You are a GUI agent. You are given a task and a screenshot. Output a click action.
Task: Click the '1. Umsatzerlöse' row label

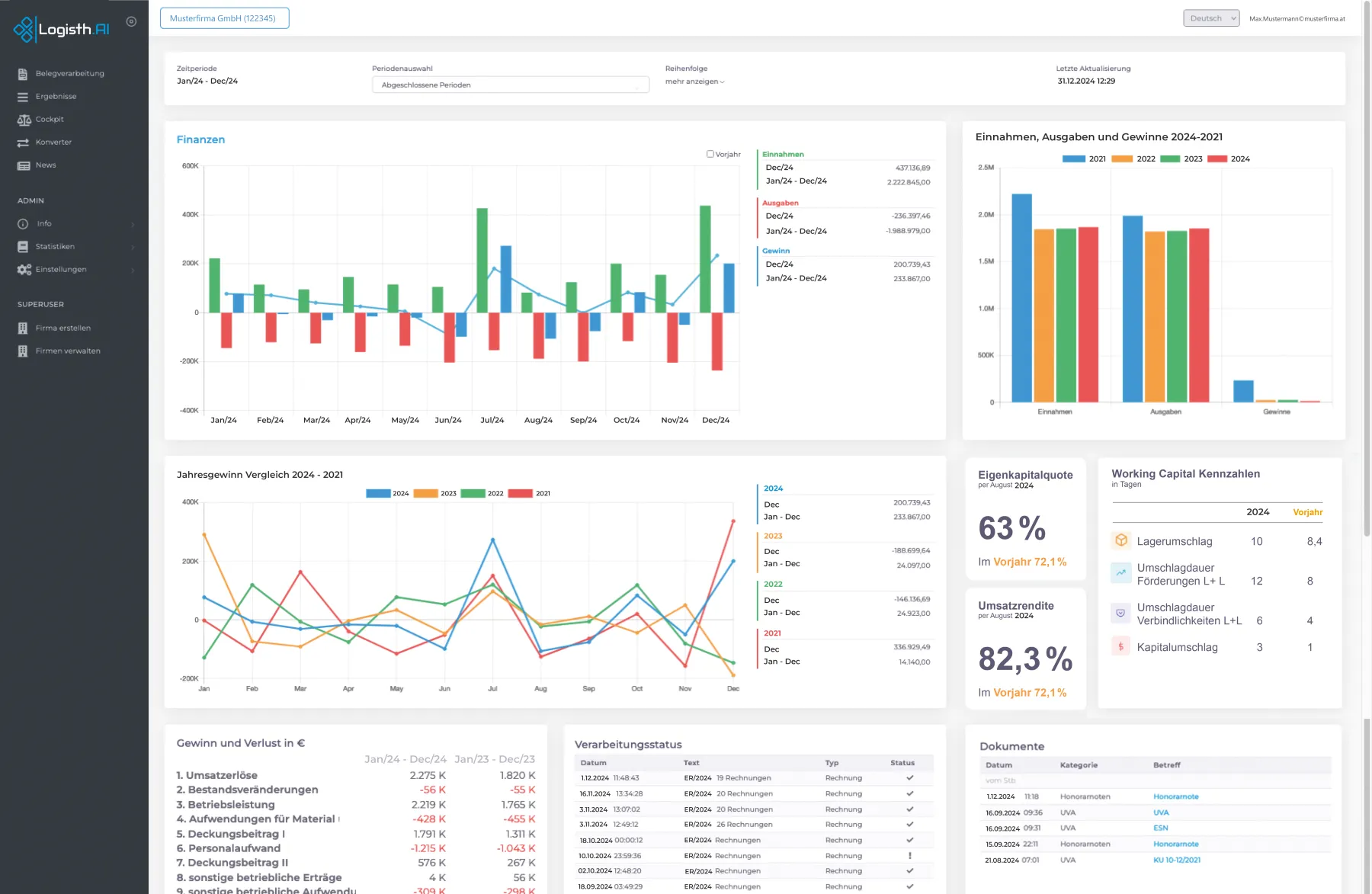217,775
